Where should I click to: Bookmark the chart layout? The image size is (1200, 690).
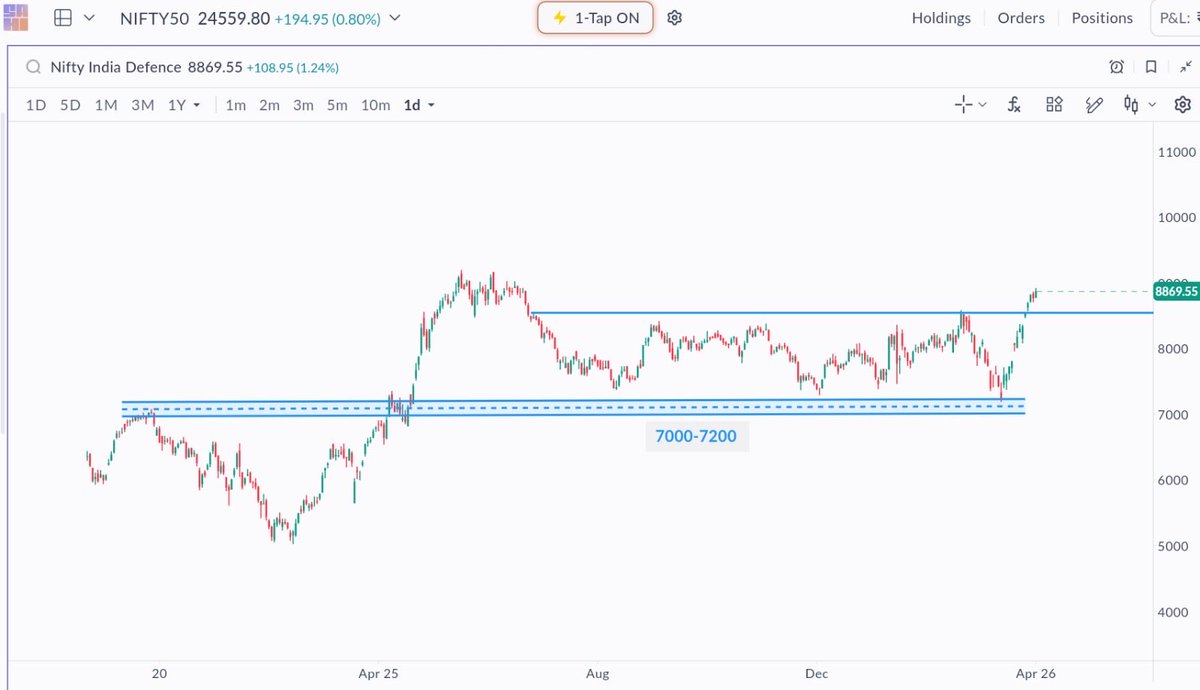pos(1151,66)
